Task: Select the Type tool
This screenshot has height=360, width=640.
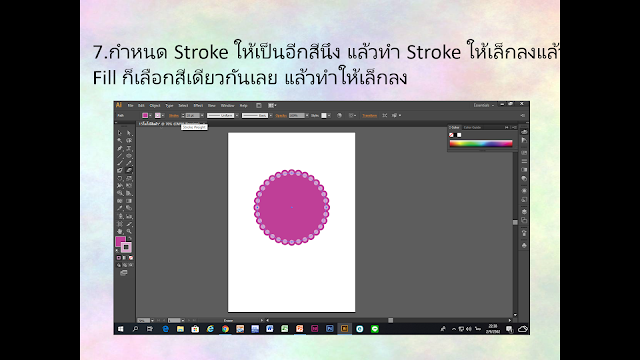Action: click(129, 148)
